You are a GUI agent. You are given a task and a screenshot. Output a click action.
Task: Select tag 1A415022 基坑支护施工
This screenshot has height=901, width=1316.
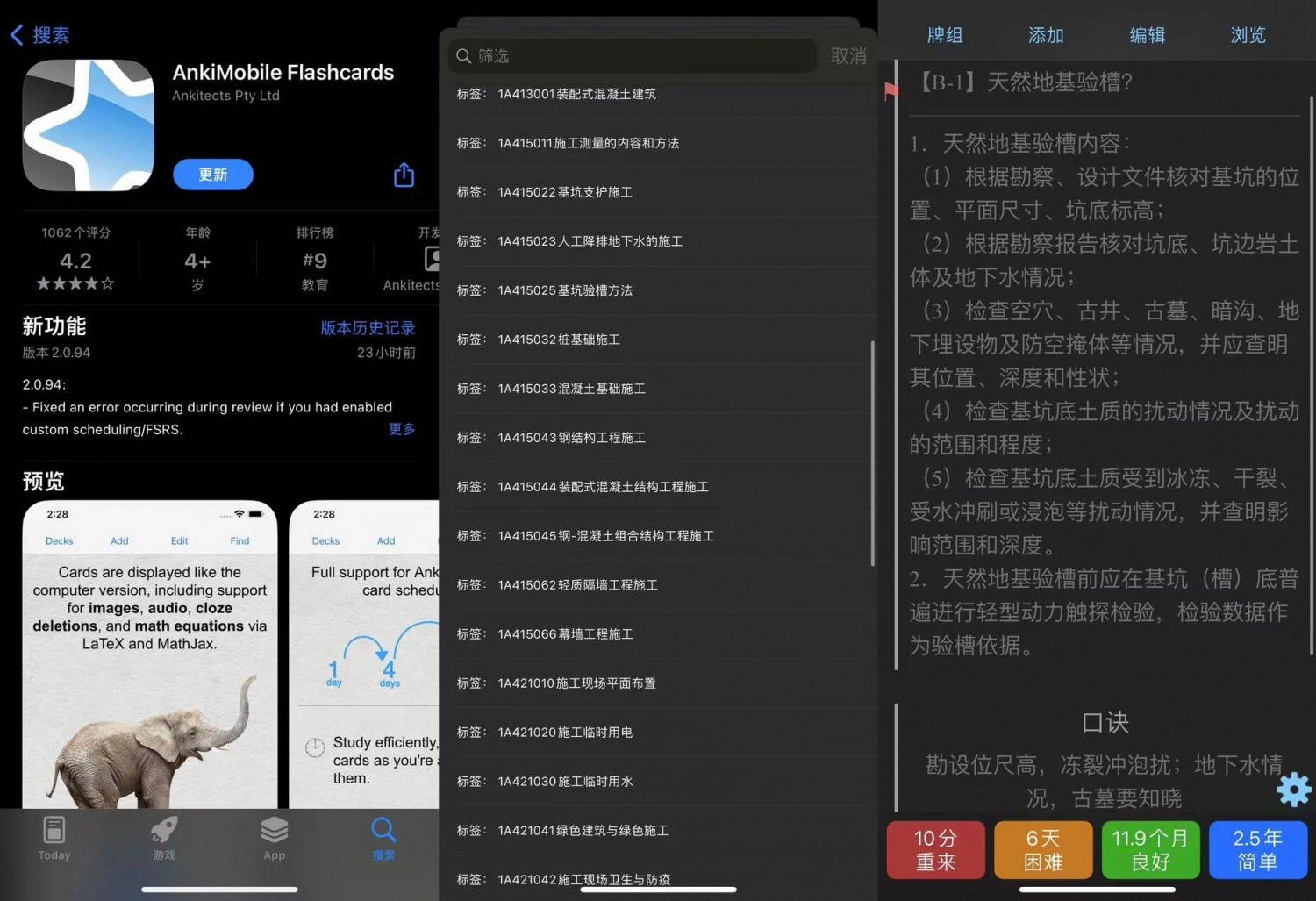coord(658,192)
